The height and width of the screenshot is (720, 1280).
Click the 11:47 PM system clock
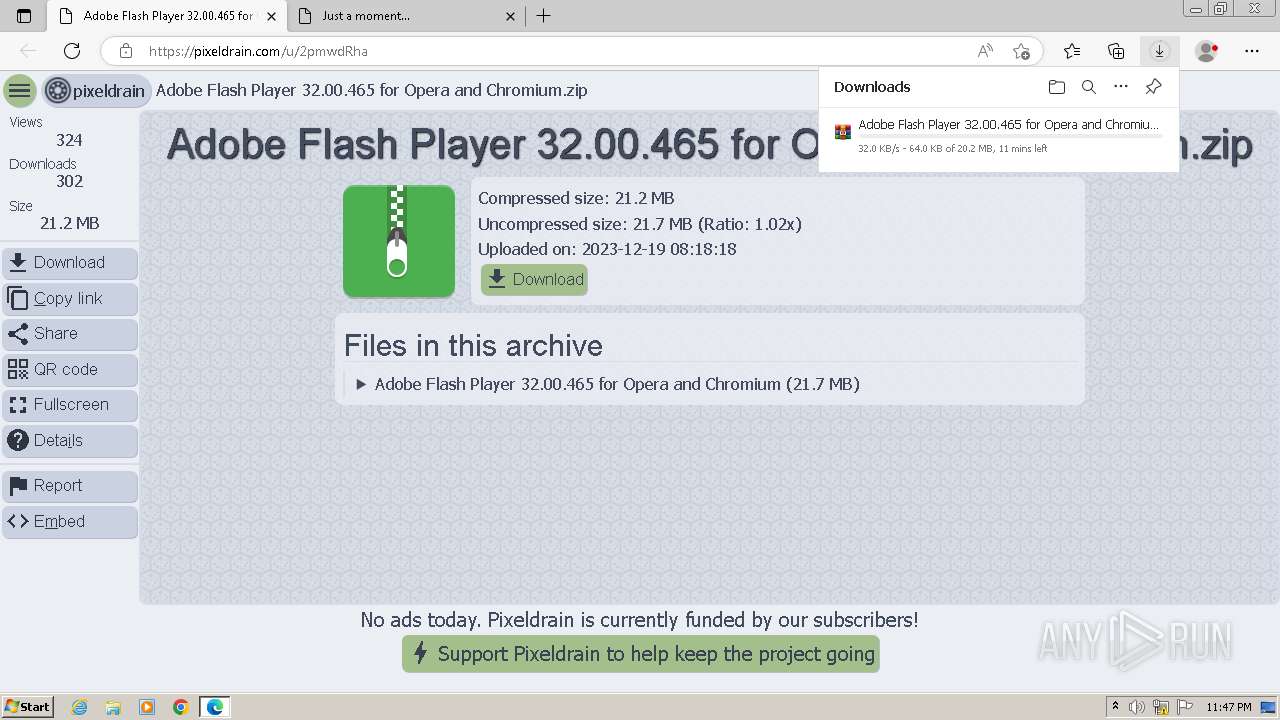tap(1229, 707)
